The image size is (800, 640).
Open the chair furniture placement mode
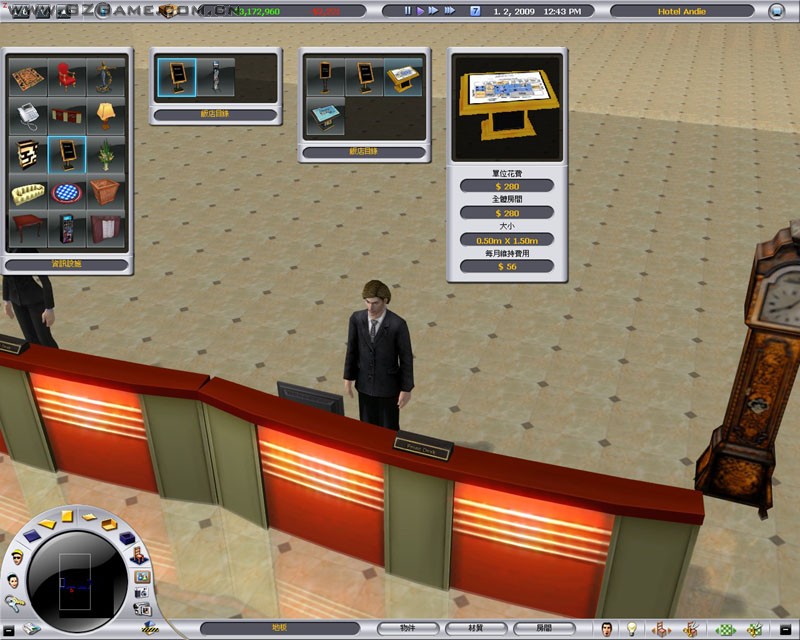(138, 555)
